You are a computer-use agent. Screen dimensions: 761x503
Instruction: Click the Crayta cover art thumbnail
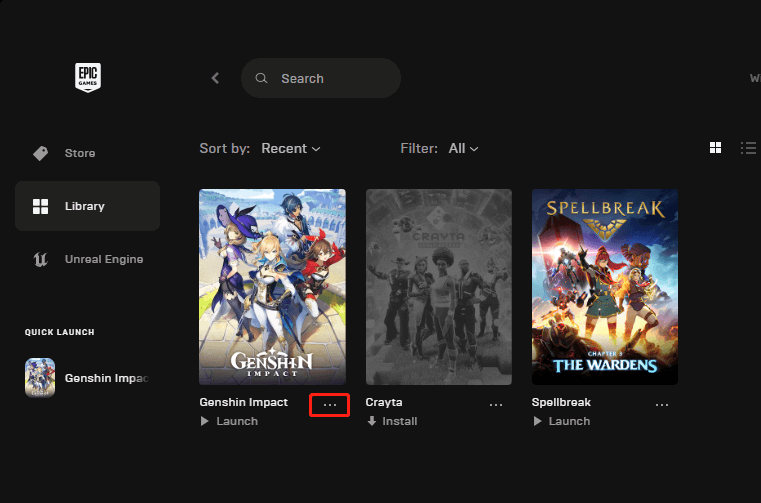[x=439, y=287]
